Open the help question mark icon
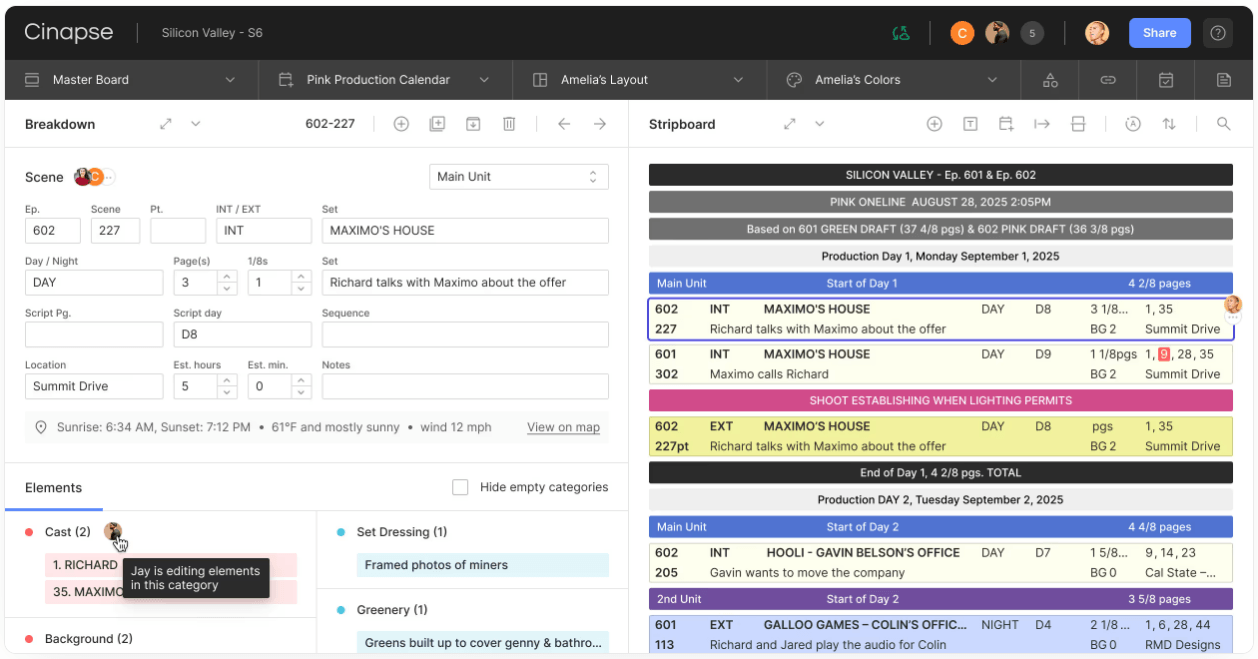 [x=1218, y=33]
